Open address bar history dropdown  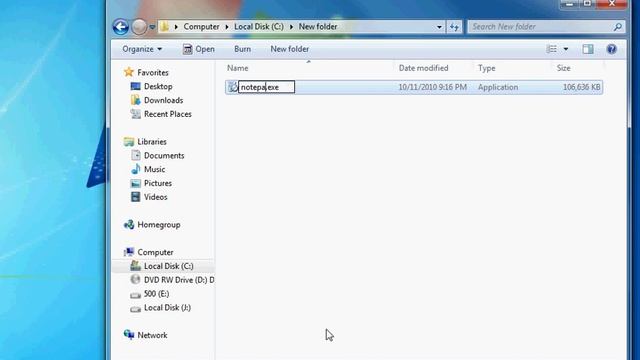pyautogui.click(x=439, y=27)
